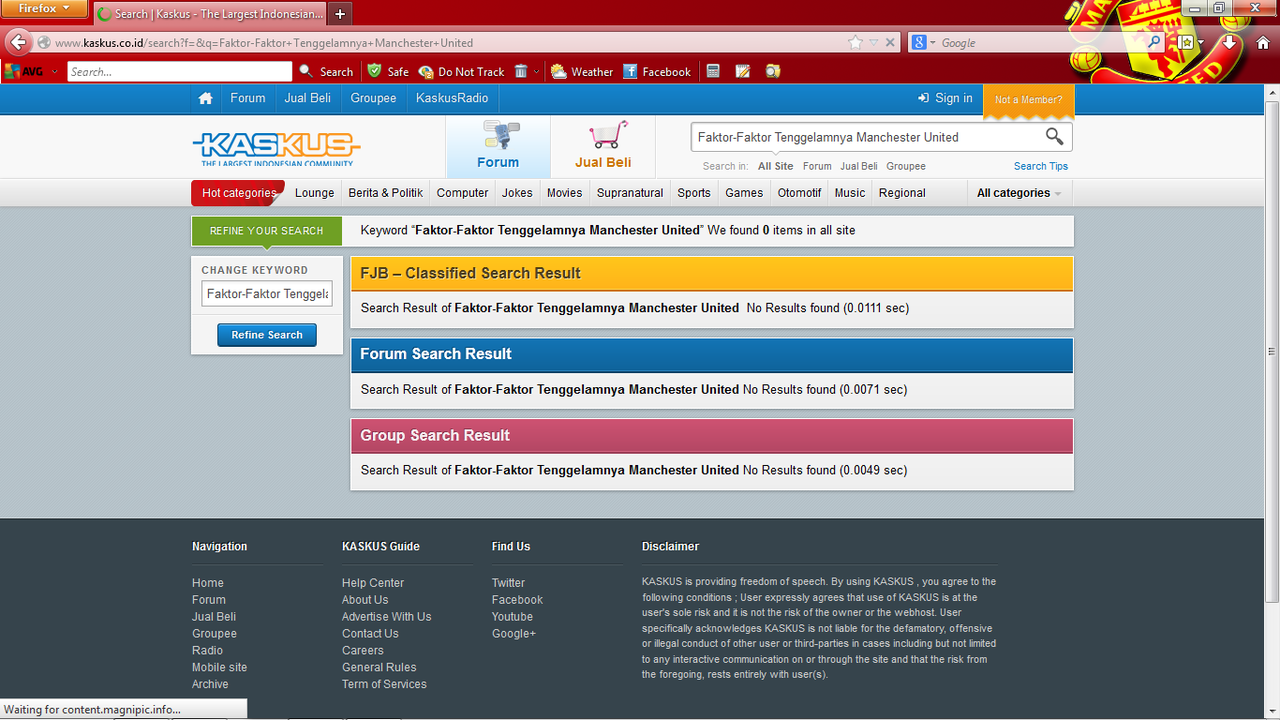The height and width of the screenshot is (720, 1280).
Task: Click the main Kaskus search text field
Action: 866,137
